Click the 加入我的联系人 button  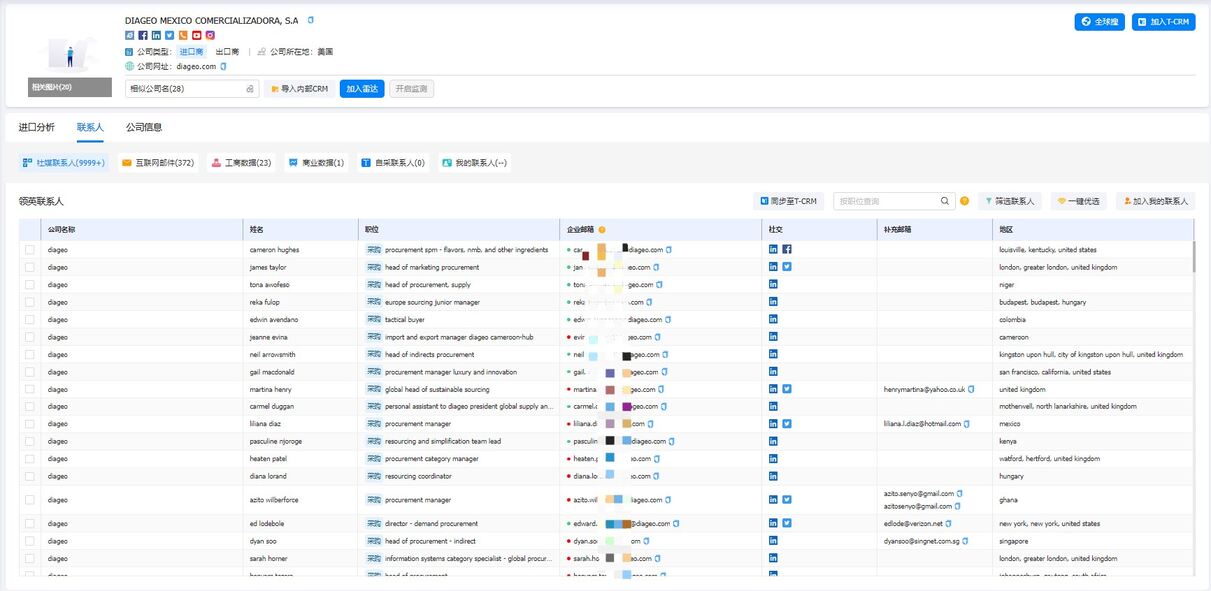pyautogui.click(x=1155, y=201)
